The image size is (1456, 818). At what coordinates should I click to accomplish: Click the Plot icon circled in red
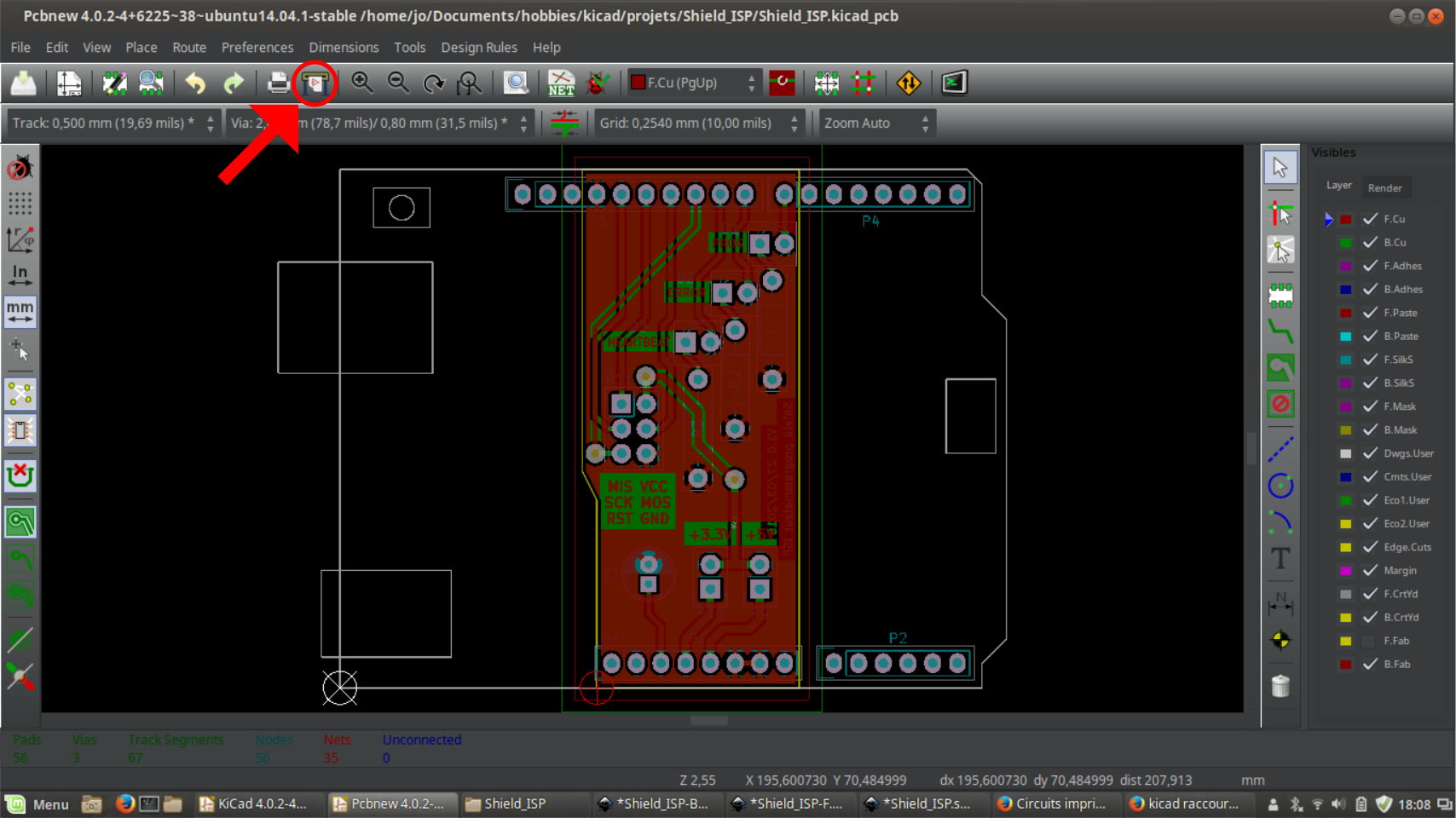click(x=315, y=83)
